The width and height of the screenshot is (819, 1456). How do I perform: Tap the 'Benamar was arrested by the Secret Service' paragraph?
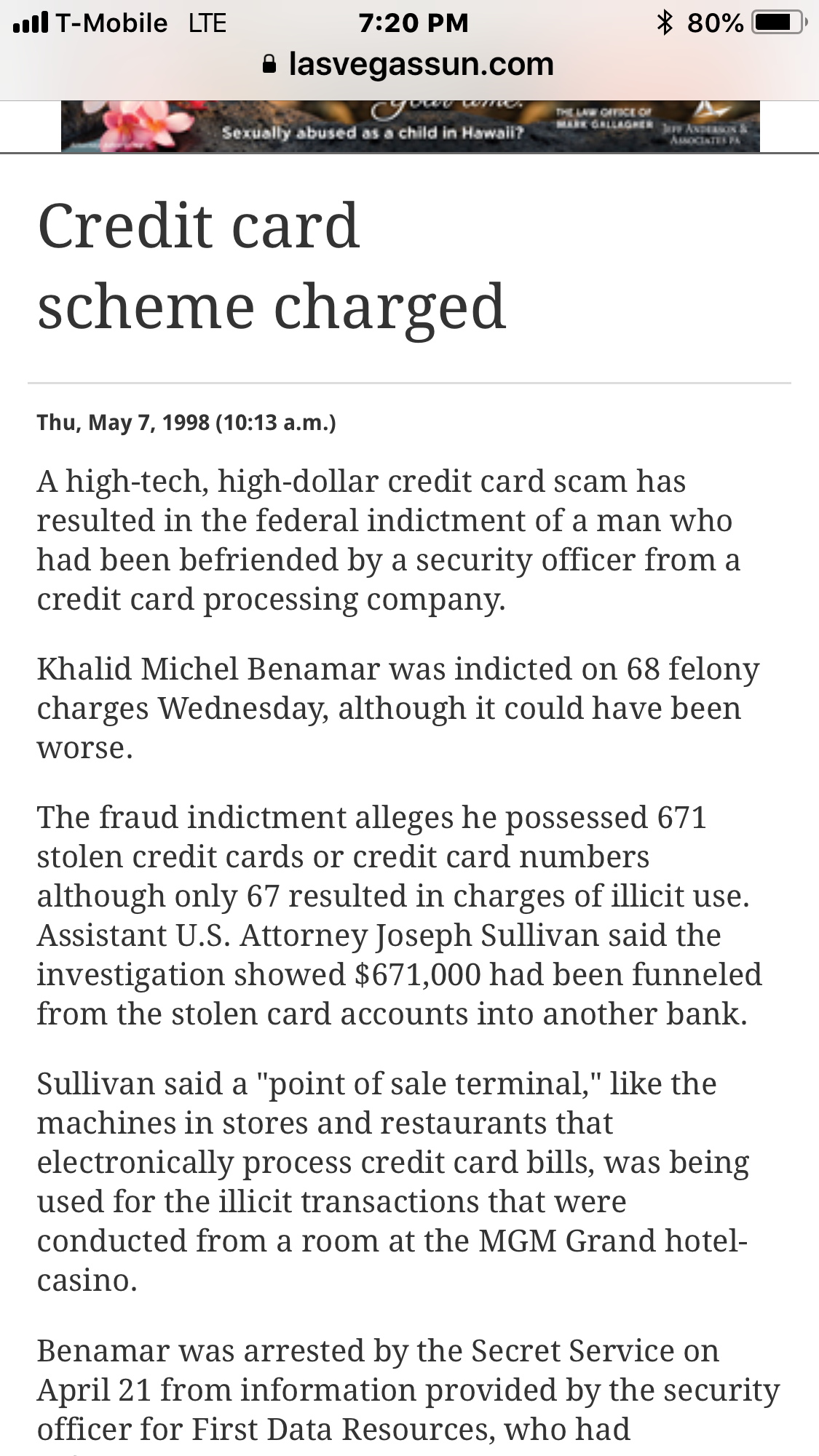pos(408,1390)
